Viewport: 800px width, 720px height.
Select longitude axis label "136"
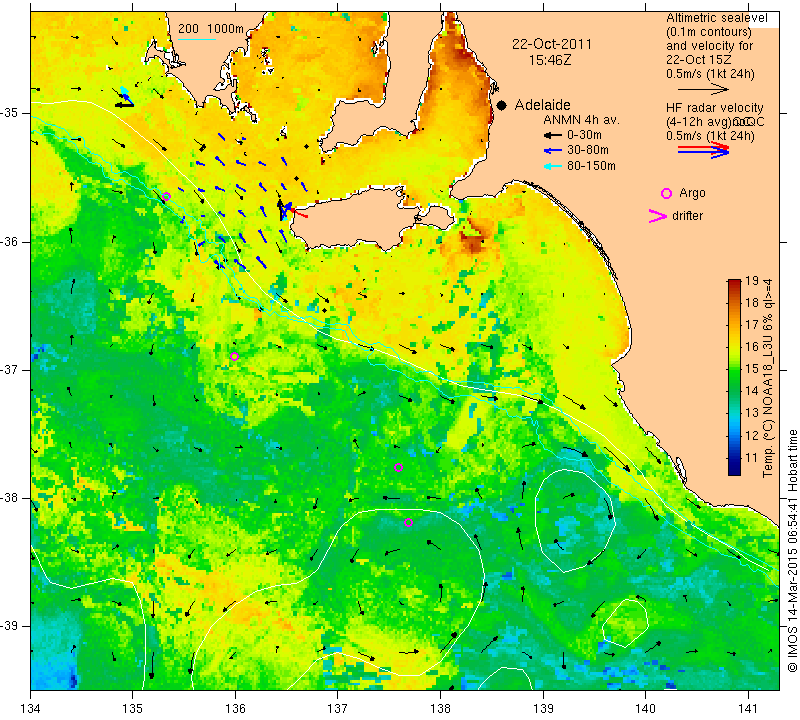pos(235,709)
